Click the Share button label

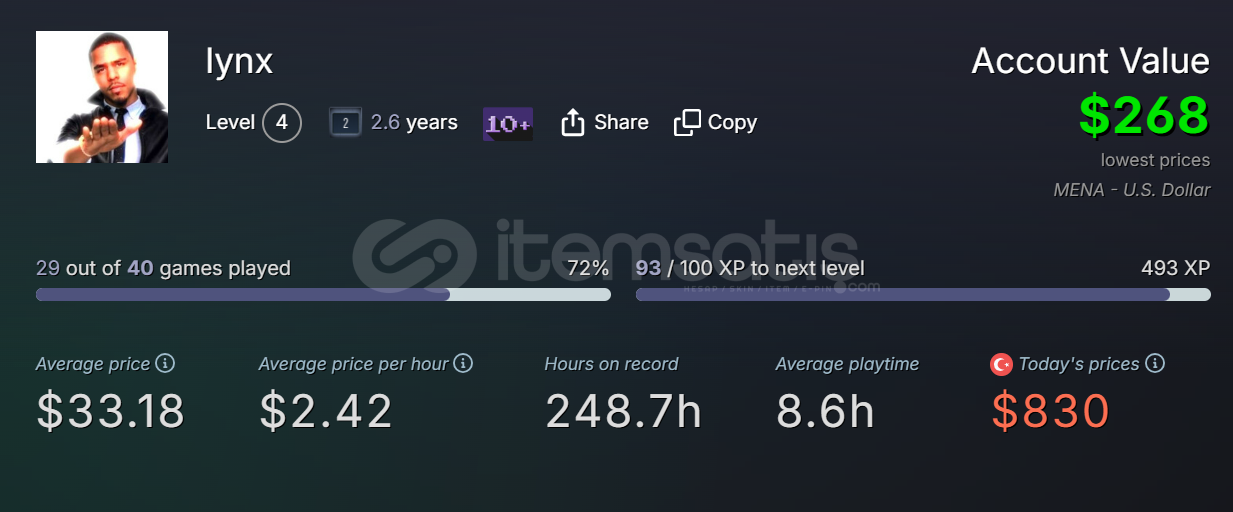[621, 123]
